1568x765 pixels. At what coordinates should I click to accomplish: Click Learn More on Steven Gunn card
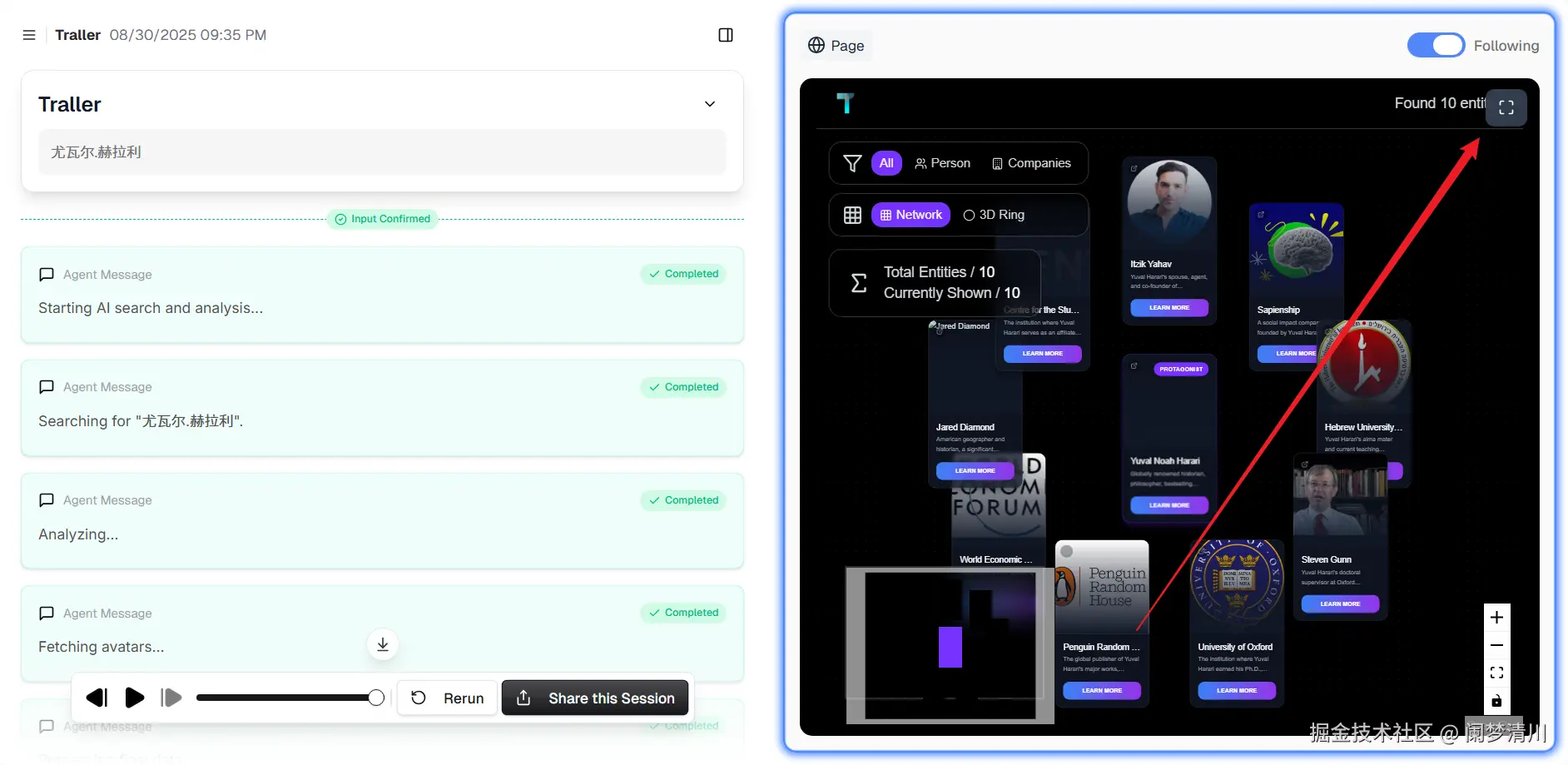1340,604
